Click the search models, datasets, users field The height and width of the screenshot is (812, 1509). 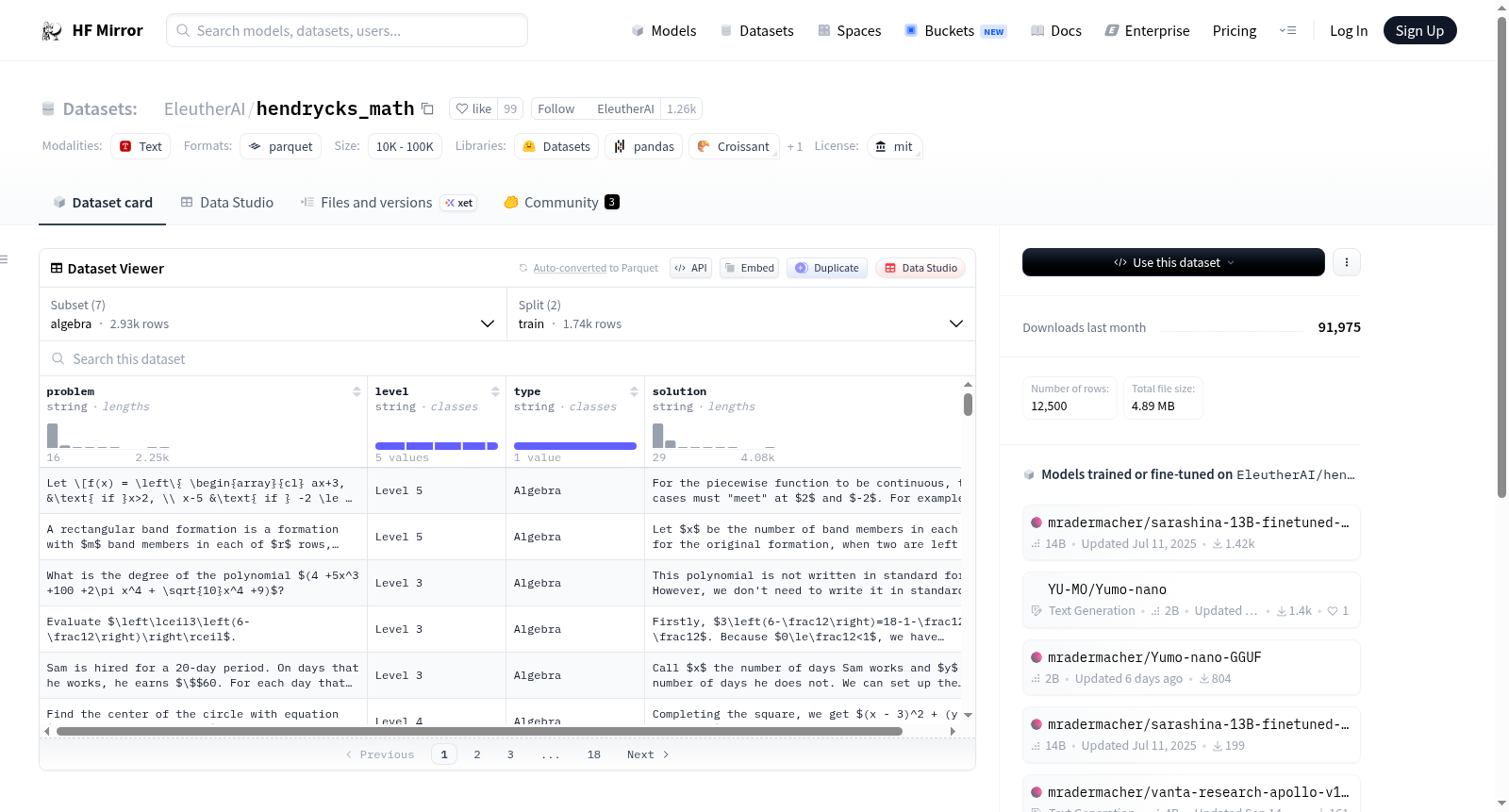point(347,30)
